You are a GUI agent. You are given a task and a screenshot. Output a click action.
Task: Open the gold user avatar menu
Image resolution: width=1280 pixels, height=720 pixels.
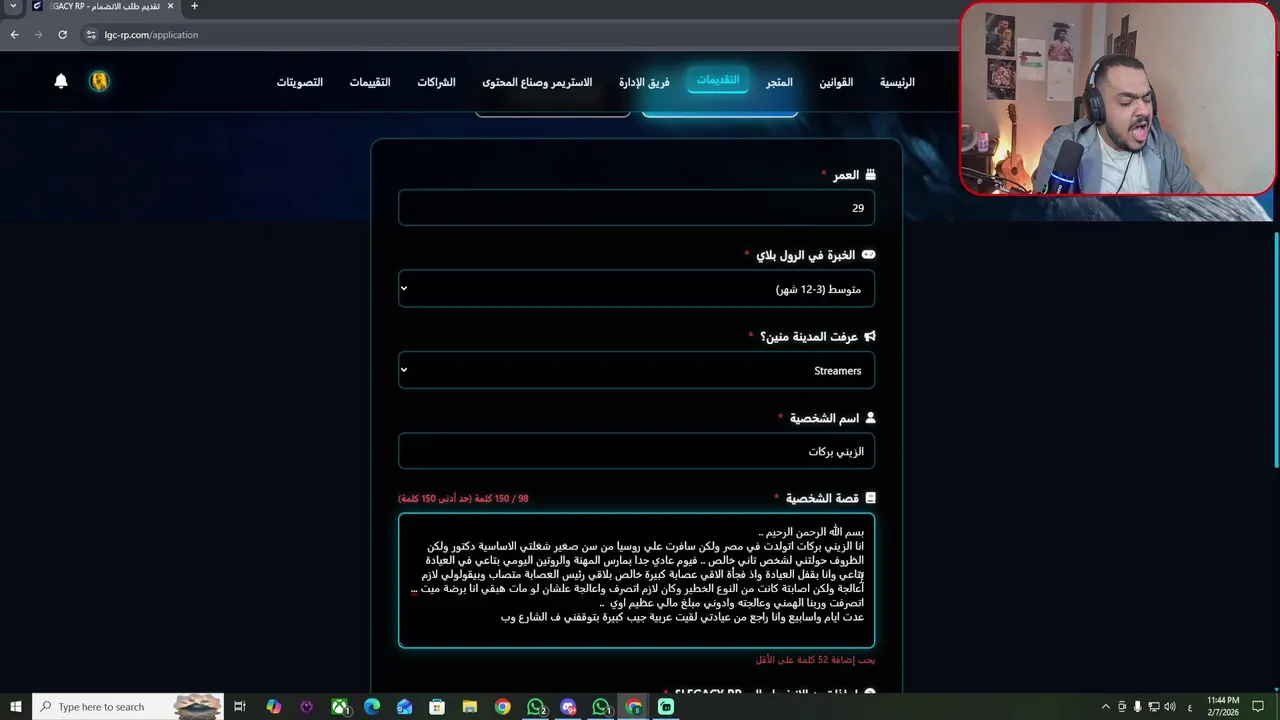pyautogui.click(x=99, y=81)
